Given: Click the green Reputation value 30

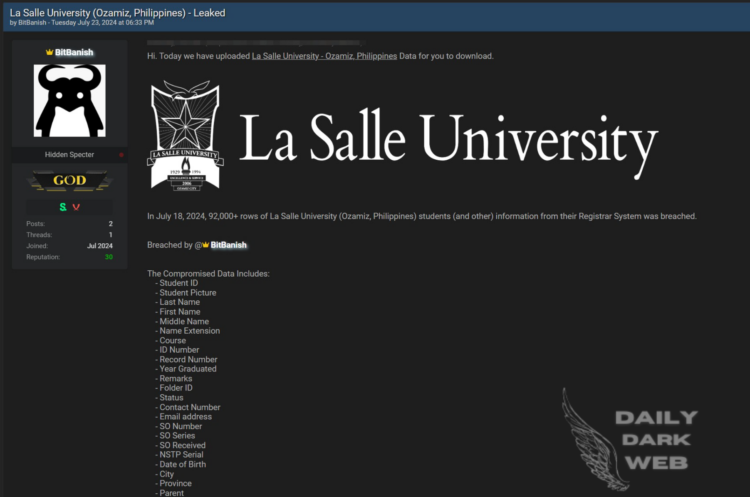Looking at the screenshot, I should click(109, 257).
